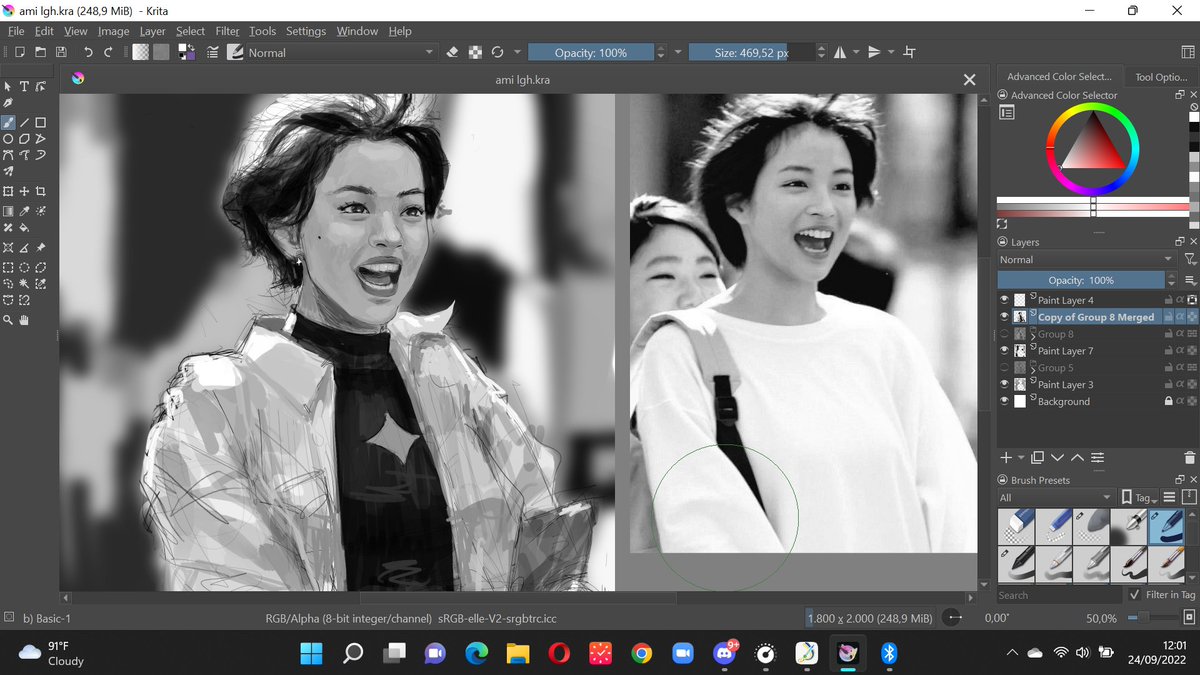
Task: Choose the Rectangle tool
Action: [x=41, y=122]
